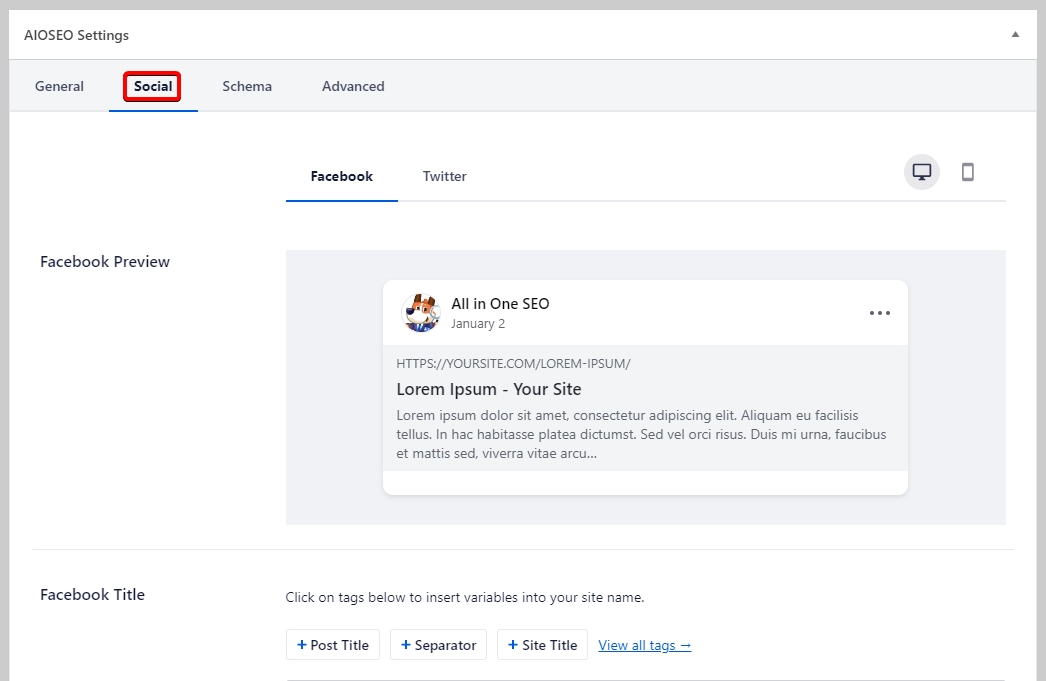Open the General tab
Viewport: 1046px width, 681px height.
pyautogui.click(x=59, y=86)
